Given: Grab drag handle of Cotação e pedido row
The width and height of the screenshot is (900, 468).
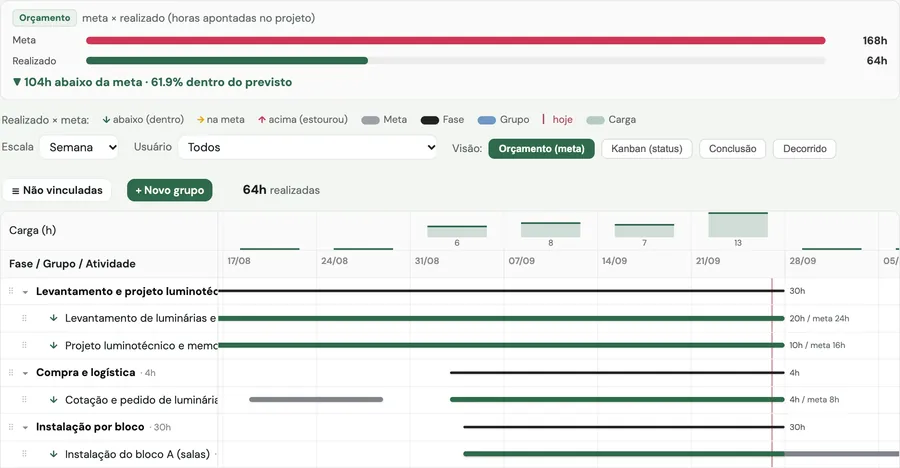Looking at the screenshot, I should point(24,400).
